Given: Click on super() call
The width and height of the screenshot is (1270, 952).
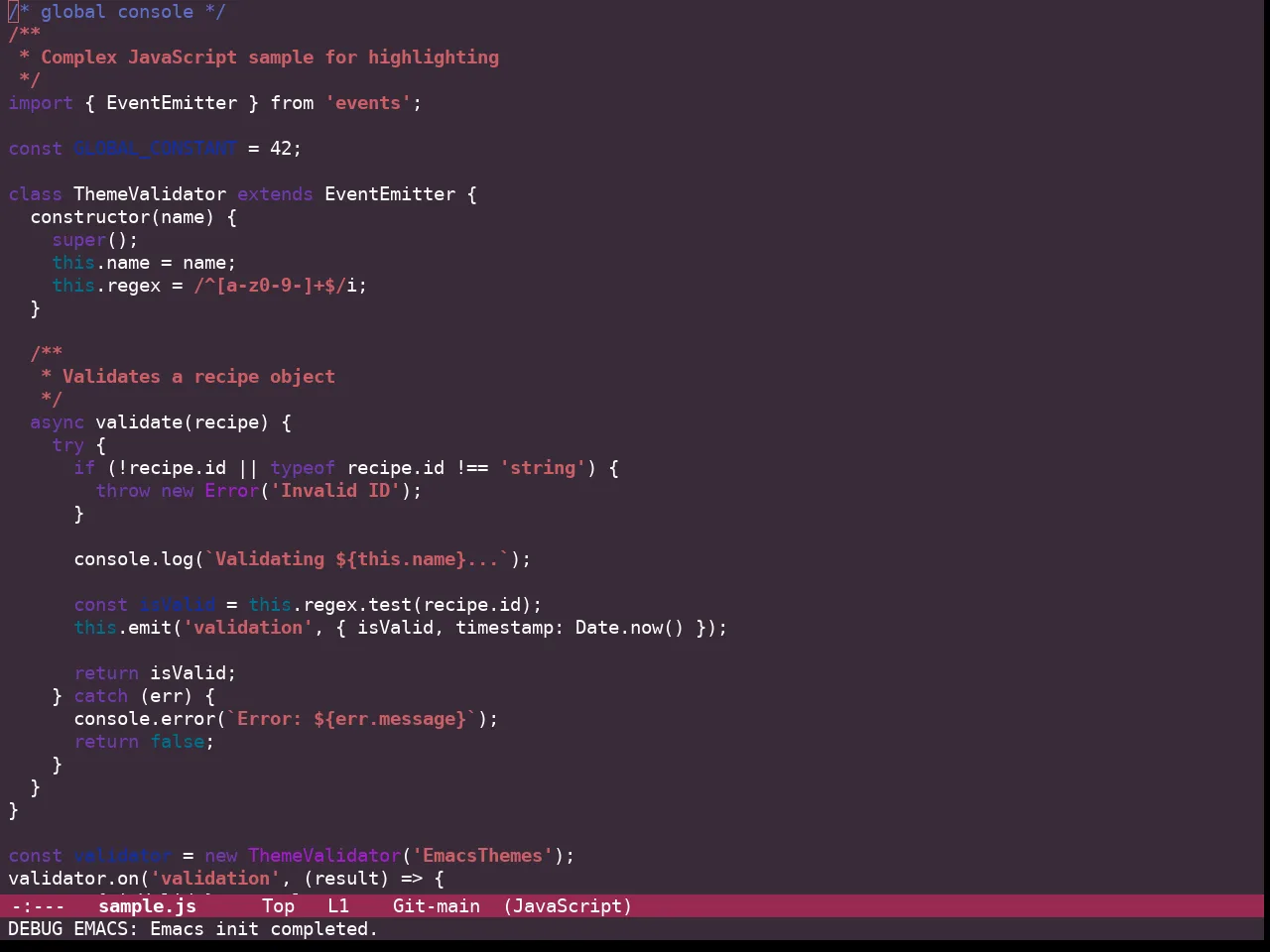Looking at the screenshot, I should point(90,240).
